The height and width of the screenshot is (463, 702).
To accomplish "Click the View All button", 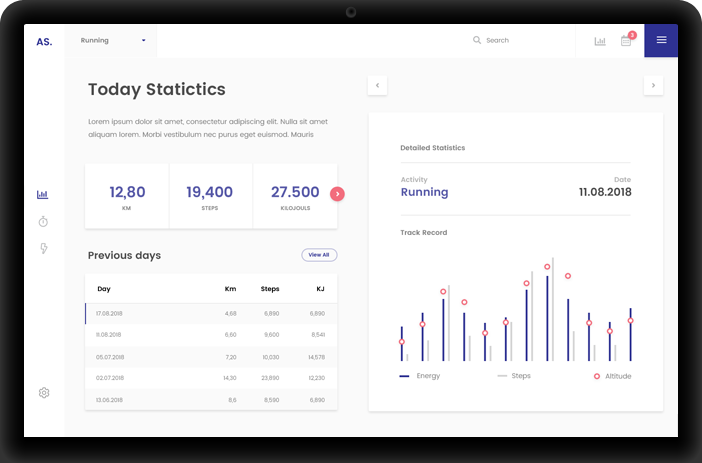I will [x=319, y=255].
